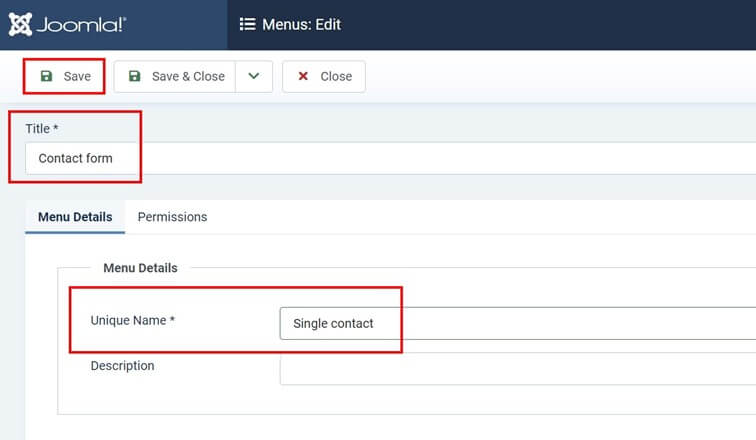Screen dimensions: 756x440
Task: Click the Save button
Action: pyautogui.click(x=64, y=76)
